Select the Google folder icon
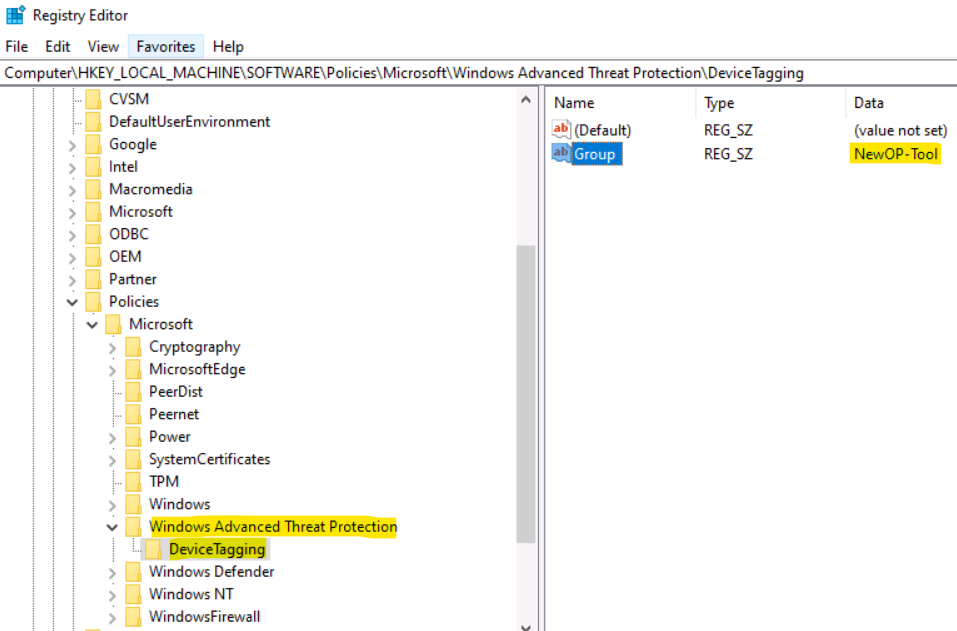This screenshot has height=631, width=957. tap(93, 144)
